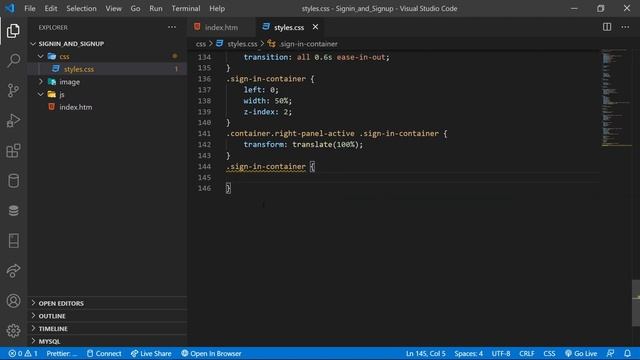The width and height of the screenshot is (640, 360).
Task: Open the Manage gear icon
Action: [13, 331]
